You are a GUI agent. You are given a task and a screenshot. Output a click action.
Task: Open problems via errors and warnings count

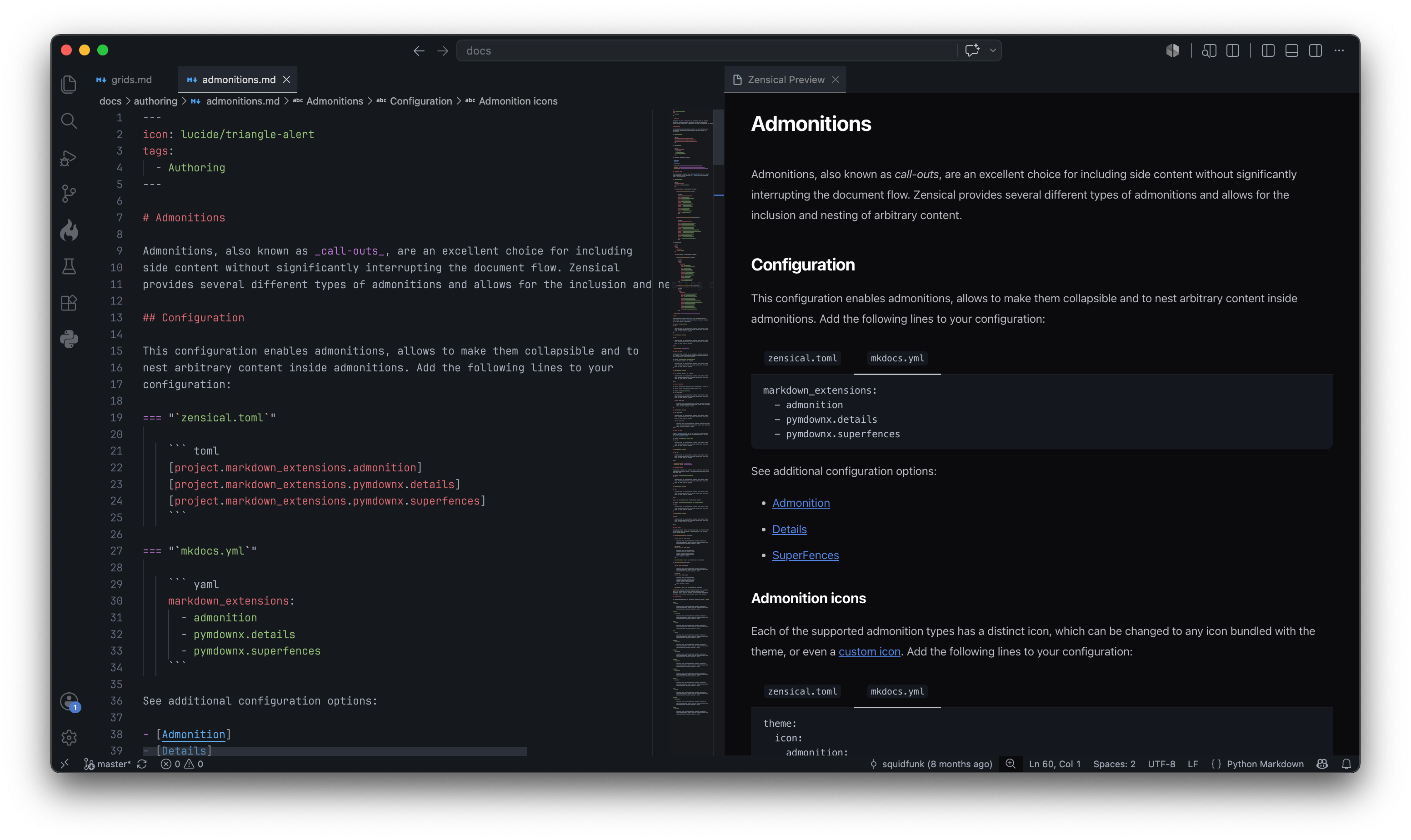click(x=182, y=764)
